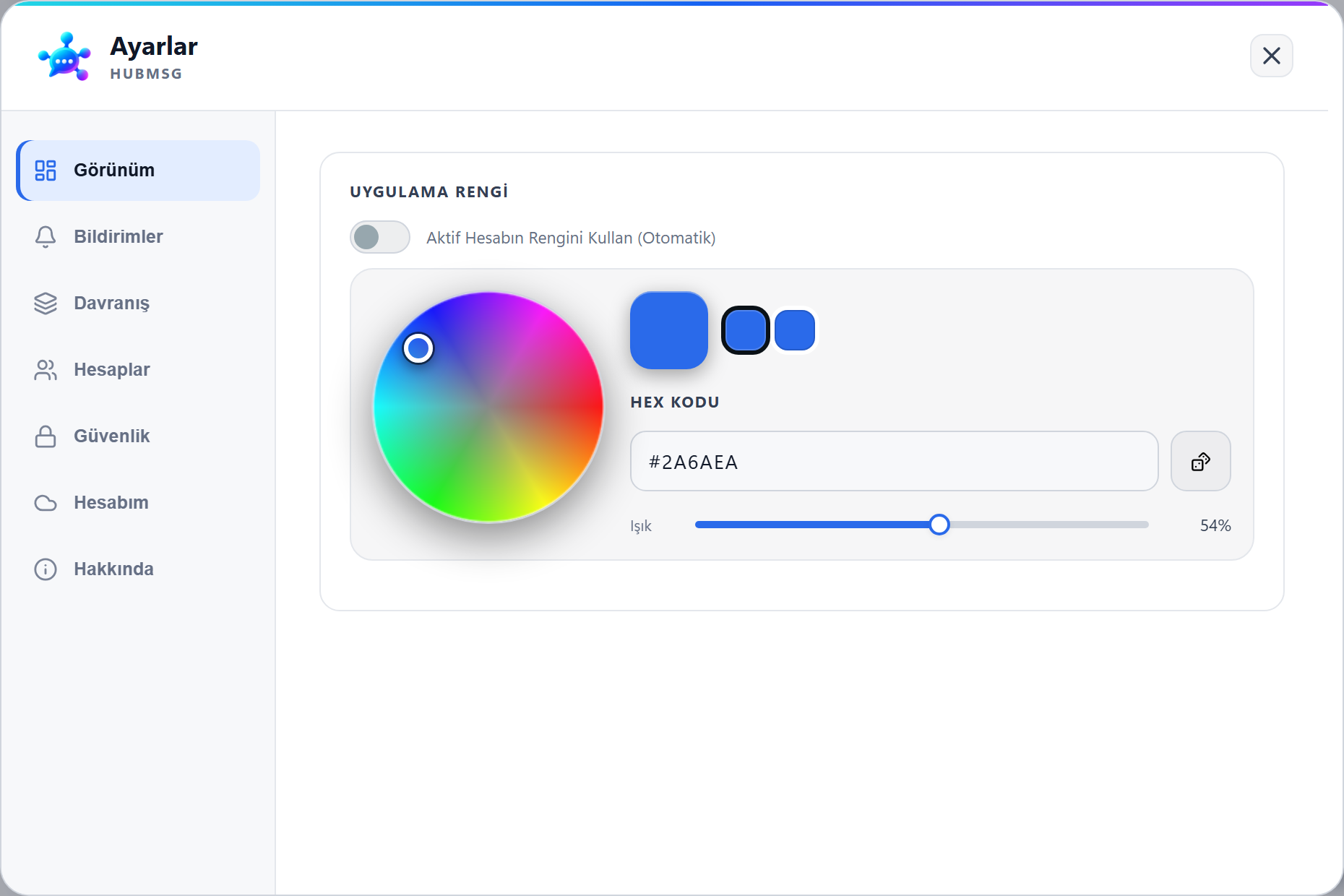The height and width of the screenshot is (896, 1344).
Task: Select the black-outlined blue swatch
Action: (746, 330)
